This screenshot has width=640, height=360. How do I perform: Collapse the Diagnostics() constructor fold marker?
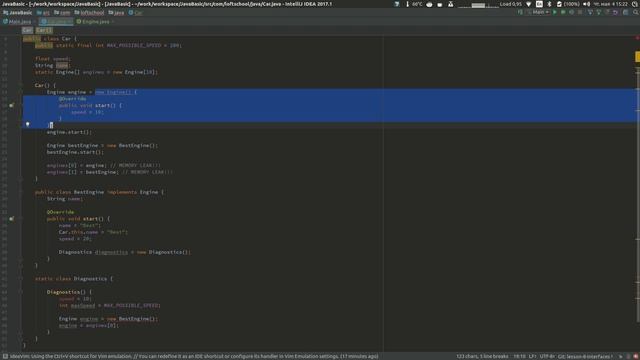point(20,292)
